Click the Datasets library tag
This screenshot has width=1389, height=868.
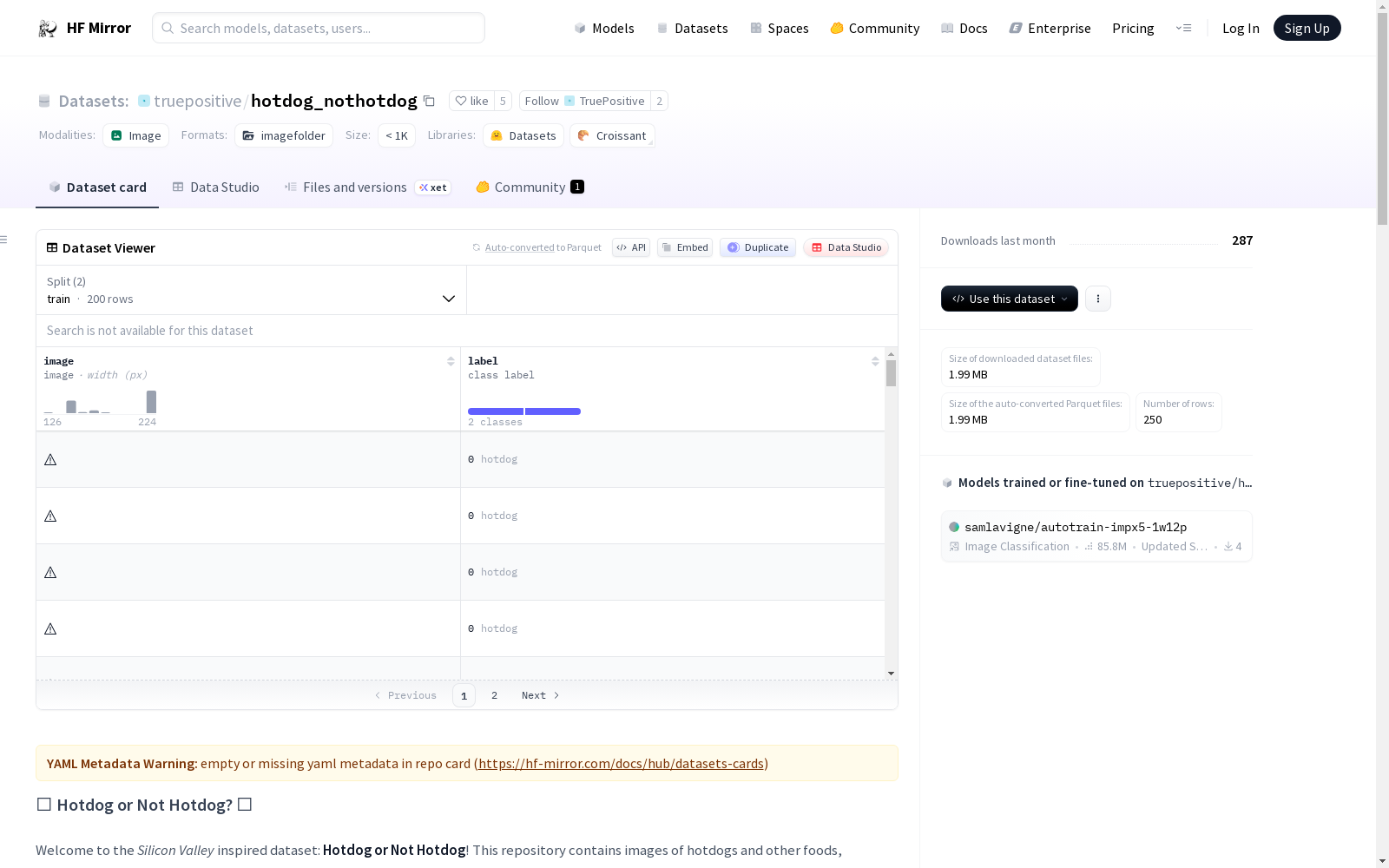[x=523, y=135]
